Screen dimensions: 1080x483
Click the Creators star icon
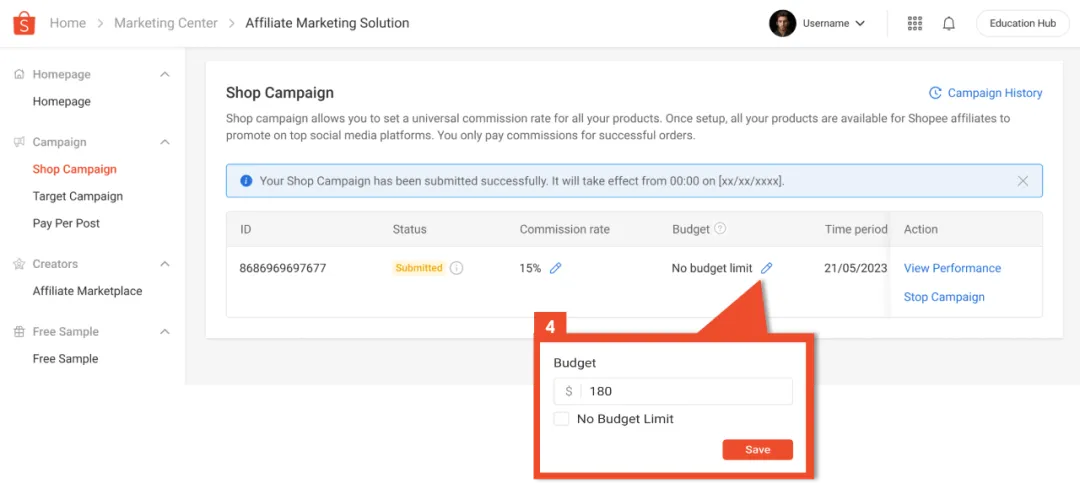pyautogui.click(x=19, y=264)
